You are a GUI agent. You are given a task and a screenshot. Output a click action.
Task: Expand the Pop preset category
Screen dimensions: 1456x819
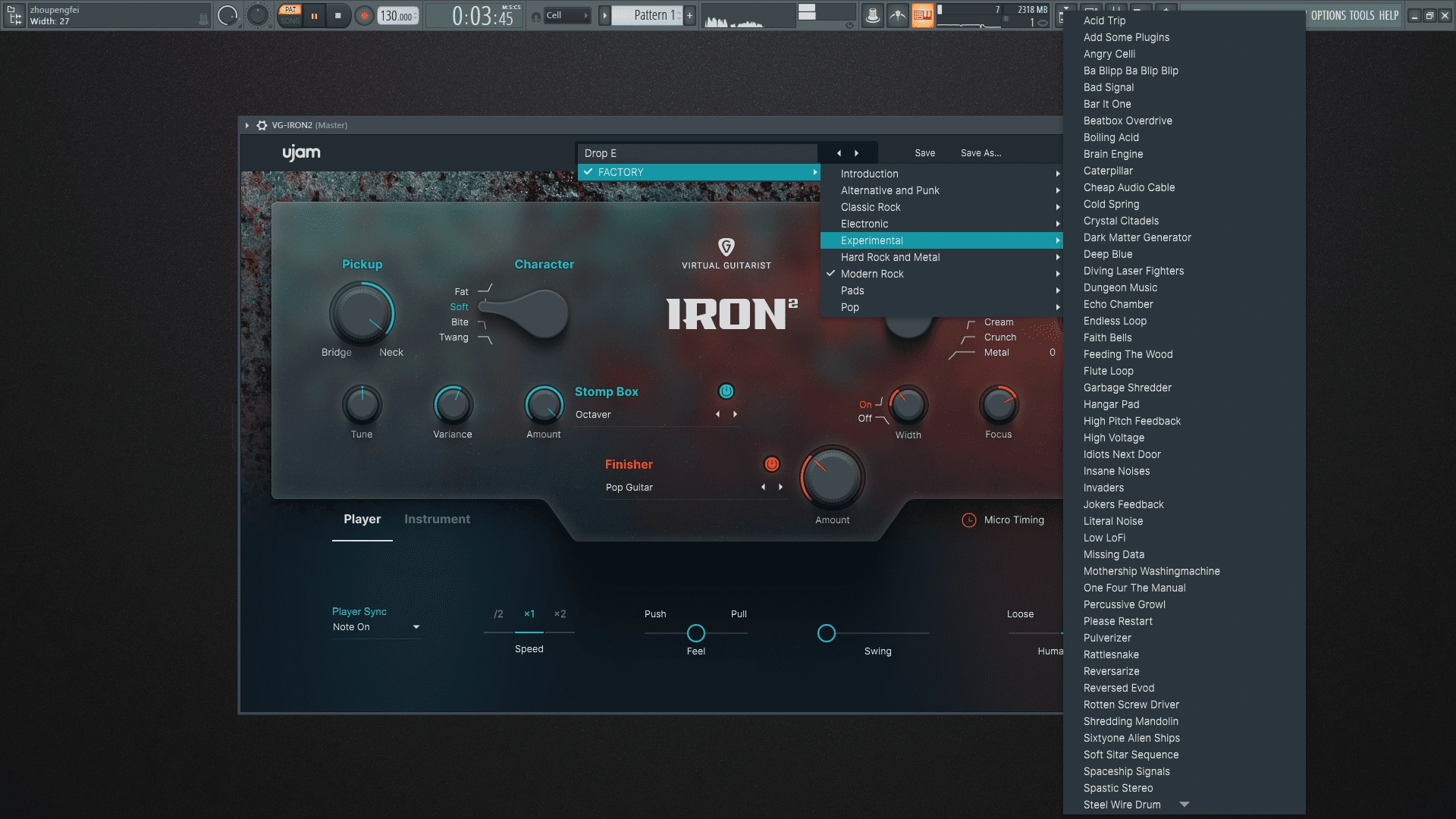942,307
